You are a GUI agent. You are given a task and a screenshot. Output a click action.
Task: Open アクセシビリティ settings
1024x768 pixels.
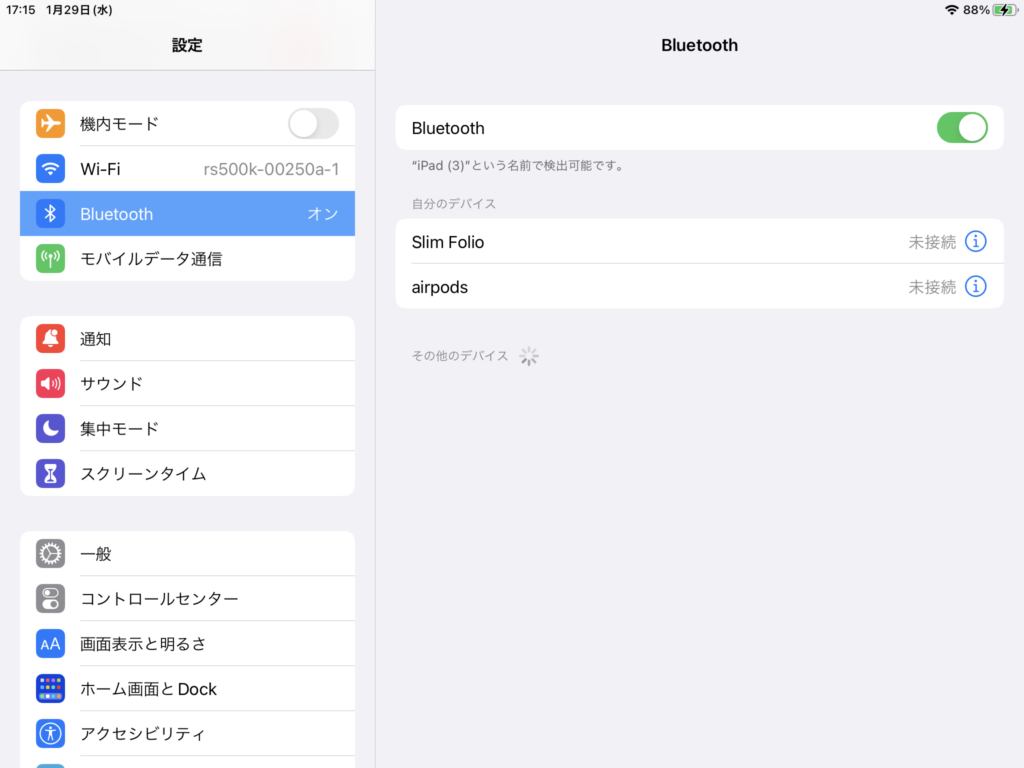187,733
